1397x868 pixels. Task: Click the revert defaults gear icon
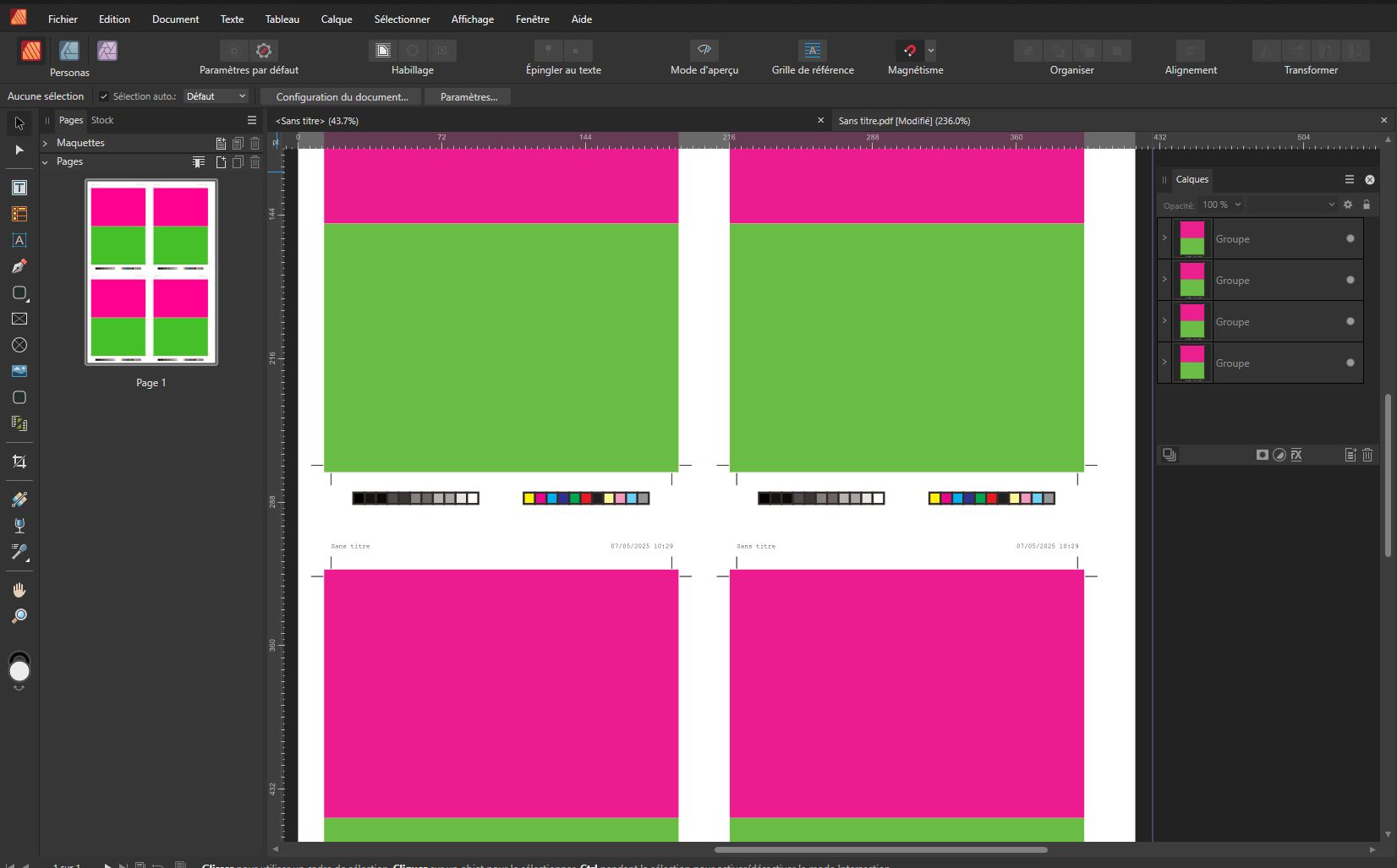264,51
